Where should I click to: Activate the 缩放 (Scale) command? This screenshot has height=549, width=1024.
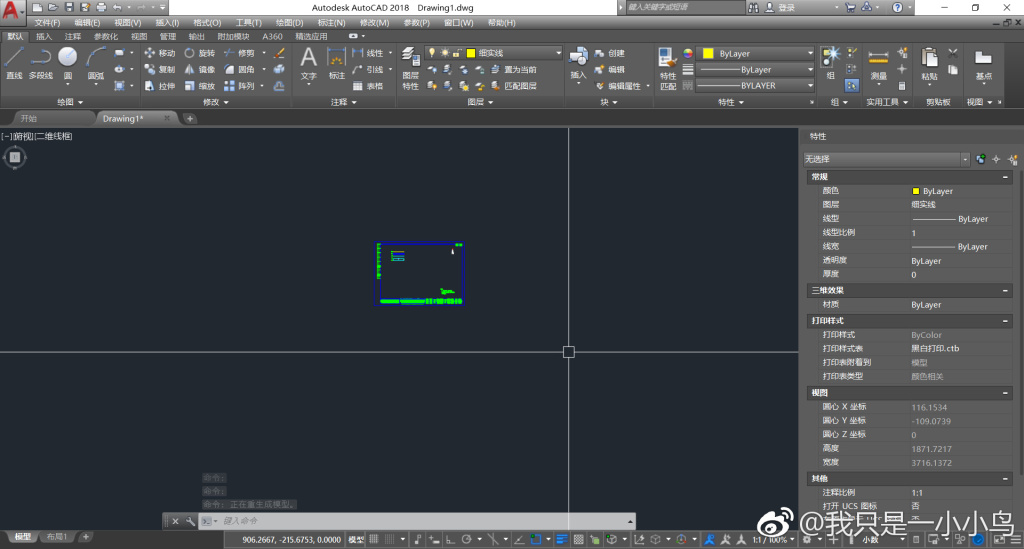pyautogui.click(x=199, y=86)
